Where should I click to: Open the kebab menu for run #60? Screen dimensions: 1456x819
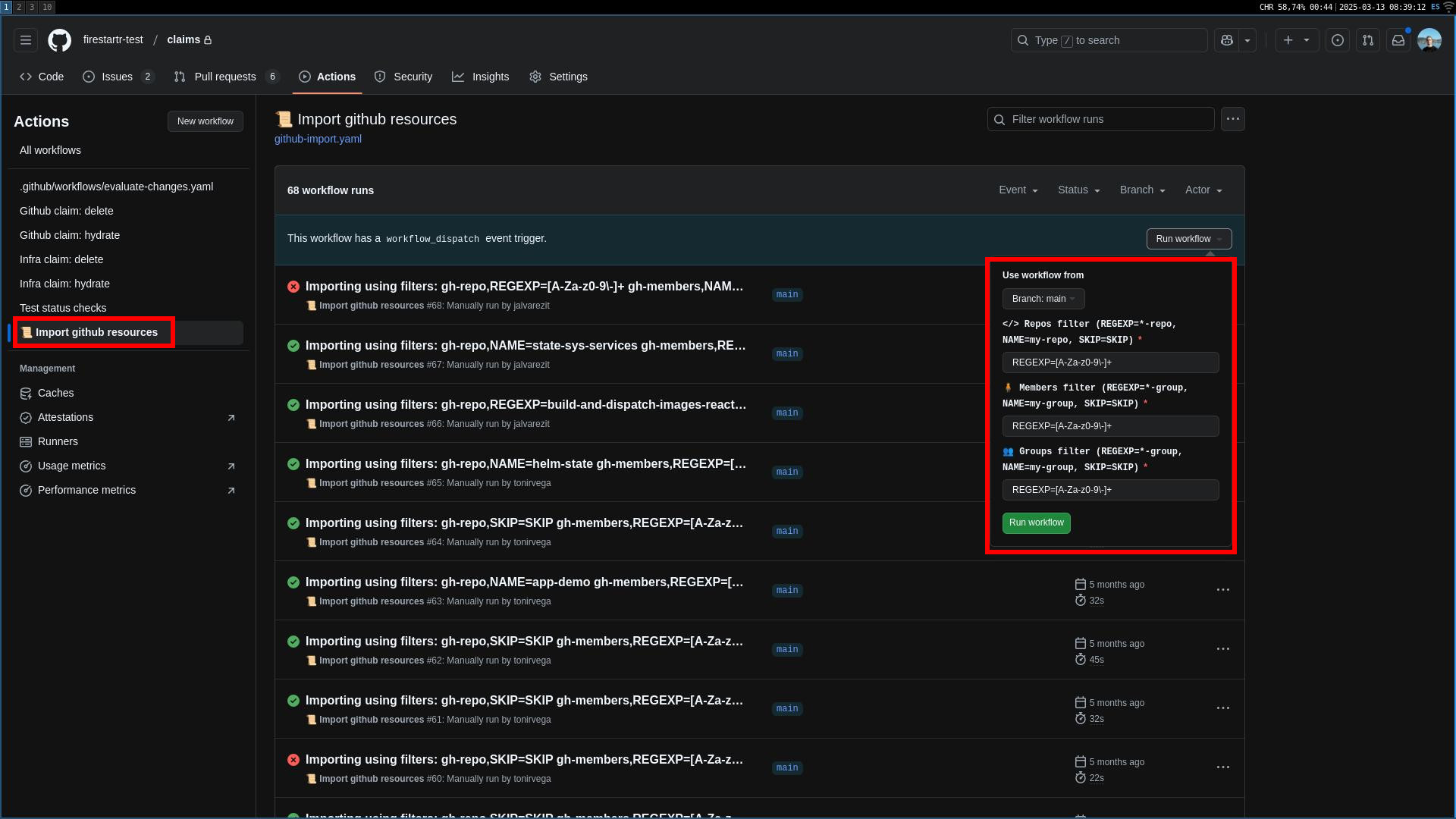(1222, 767)
